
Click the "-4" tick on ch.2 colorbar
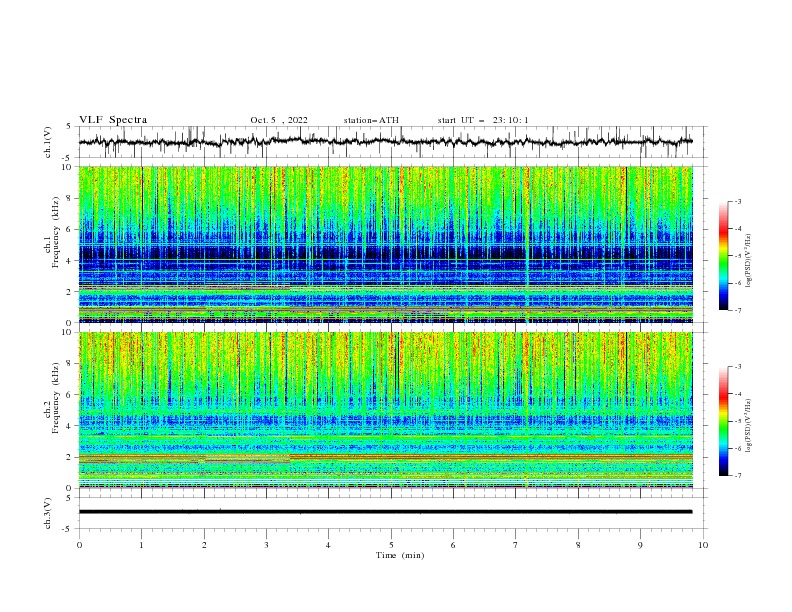tap(737, 394)
